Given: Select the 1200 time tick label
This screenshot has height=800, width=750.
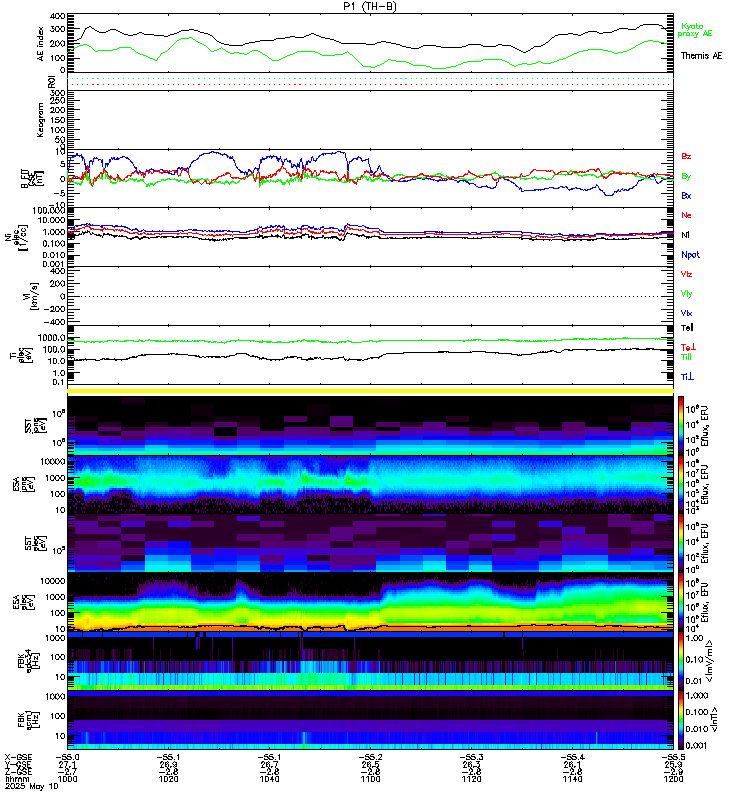Looking at the screenshot, I should [x=673, y=779].
